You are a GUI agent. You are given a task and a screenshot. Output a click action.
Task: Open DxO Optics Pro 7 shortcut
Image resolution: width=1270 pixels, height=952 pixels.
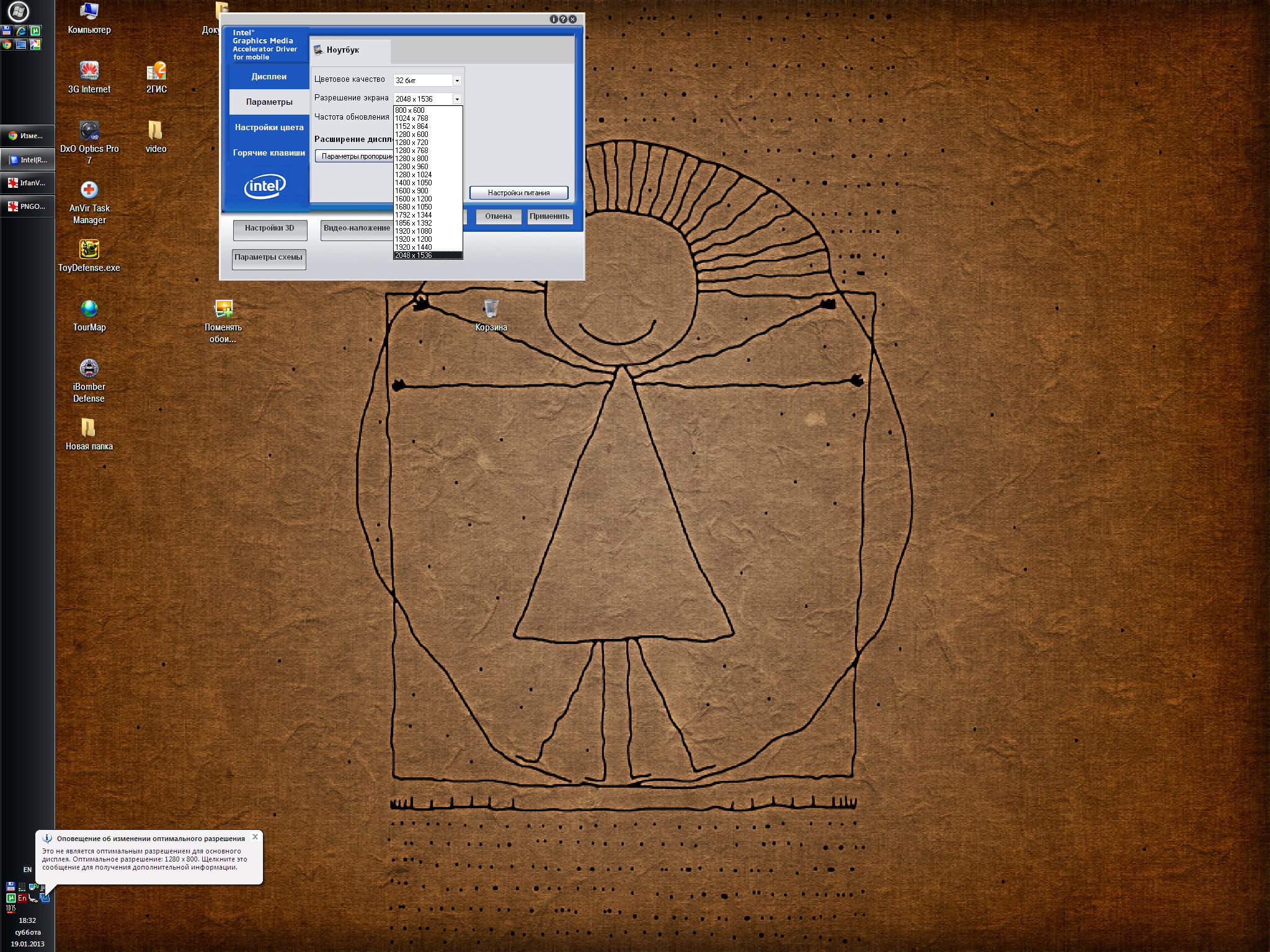89,143
